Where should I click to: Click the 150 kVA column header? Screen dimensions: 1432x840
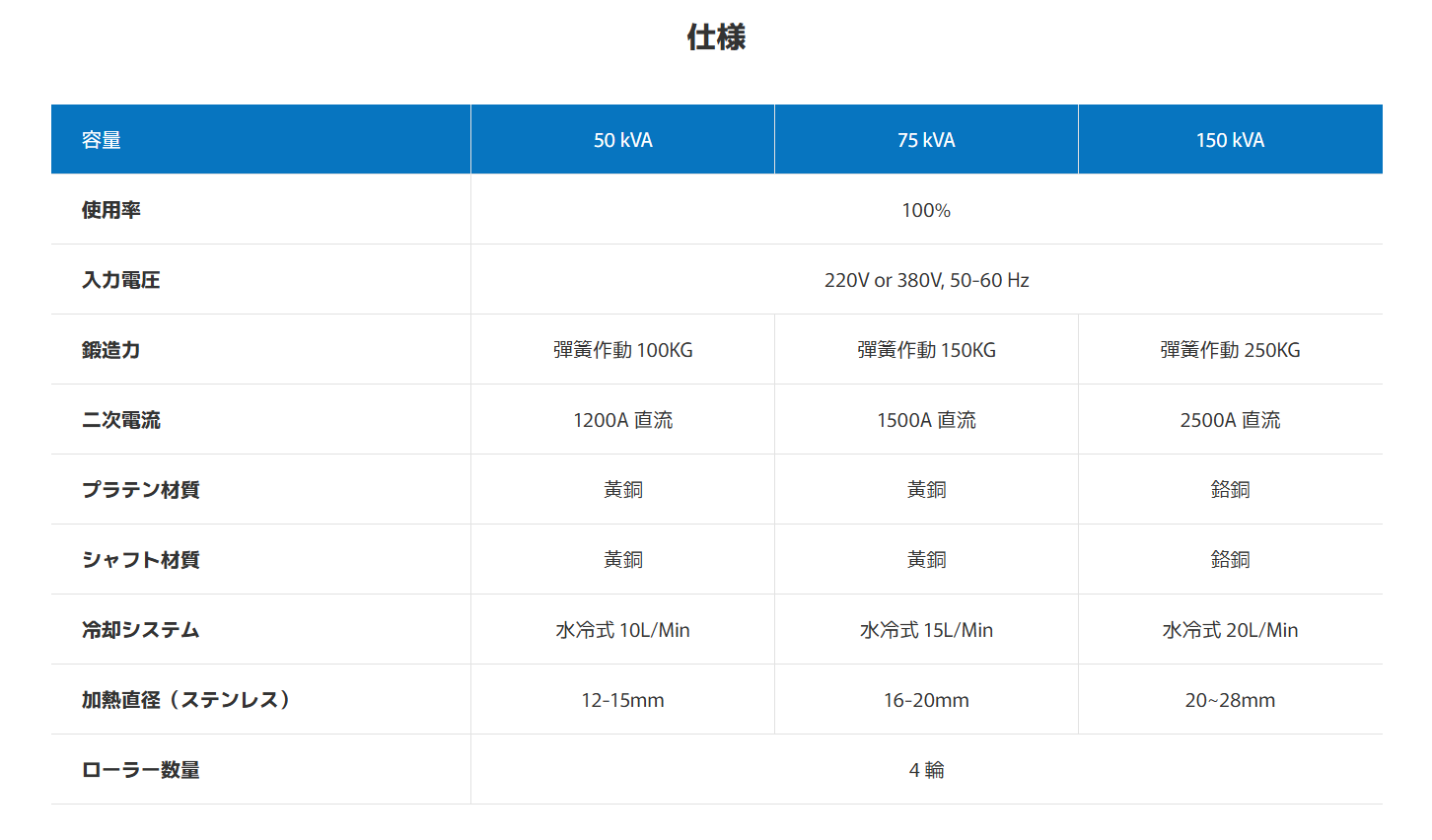point(1230,140)
